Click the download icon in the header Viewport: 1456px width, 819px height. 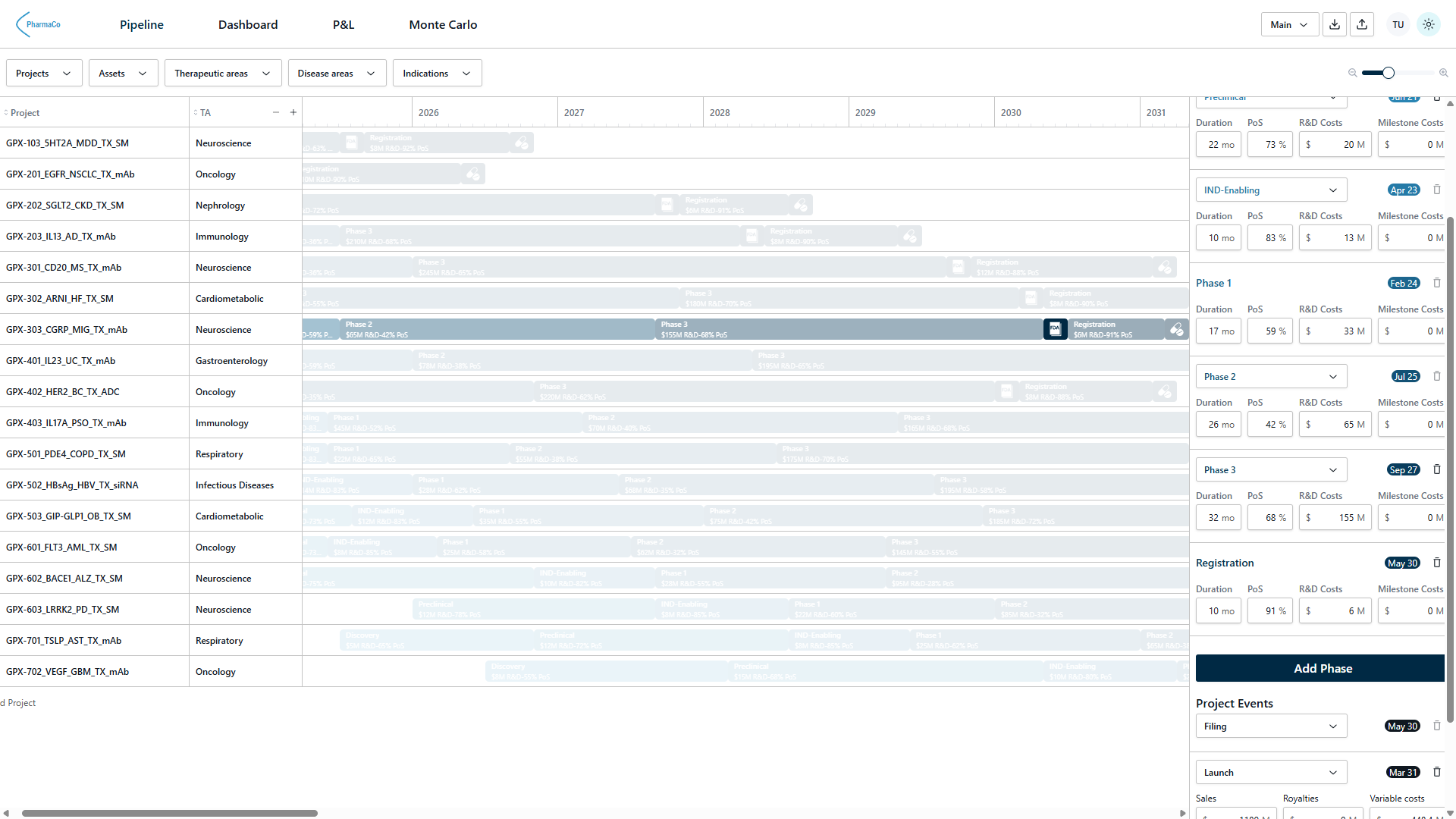coord(1334,24)
